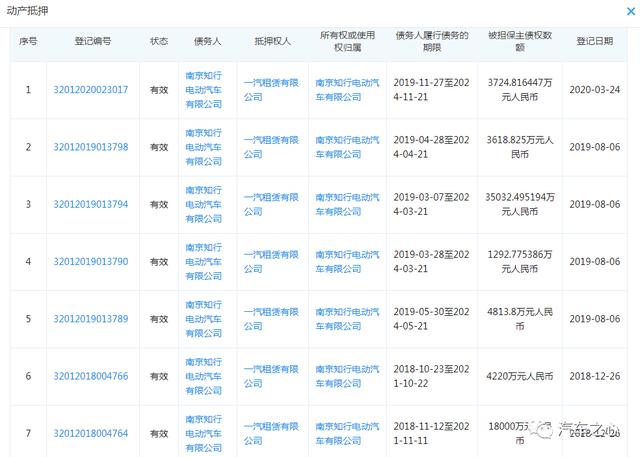Open registration number 32012018004766
Screen dimensions: 640x457
(x=91, y=376)
